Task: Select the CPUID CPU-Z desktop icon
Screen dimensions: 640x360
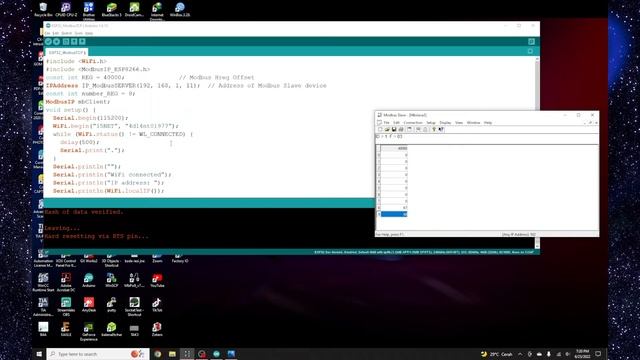Action: 66,9
